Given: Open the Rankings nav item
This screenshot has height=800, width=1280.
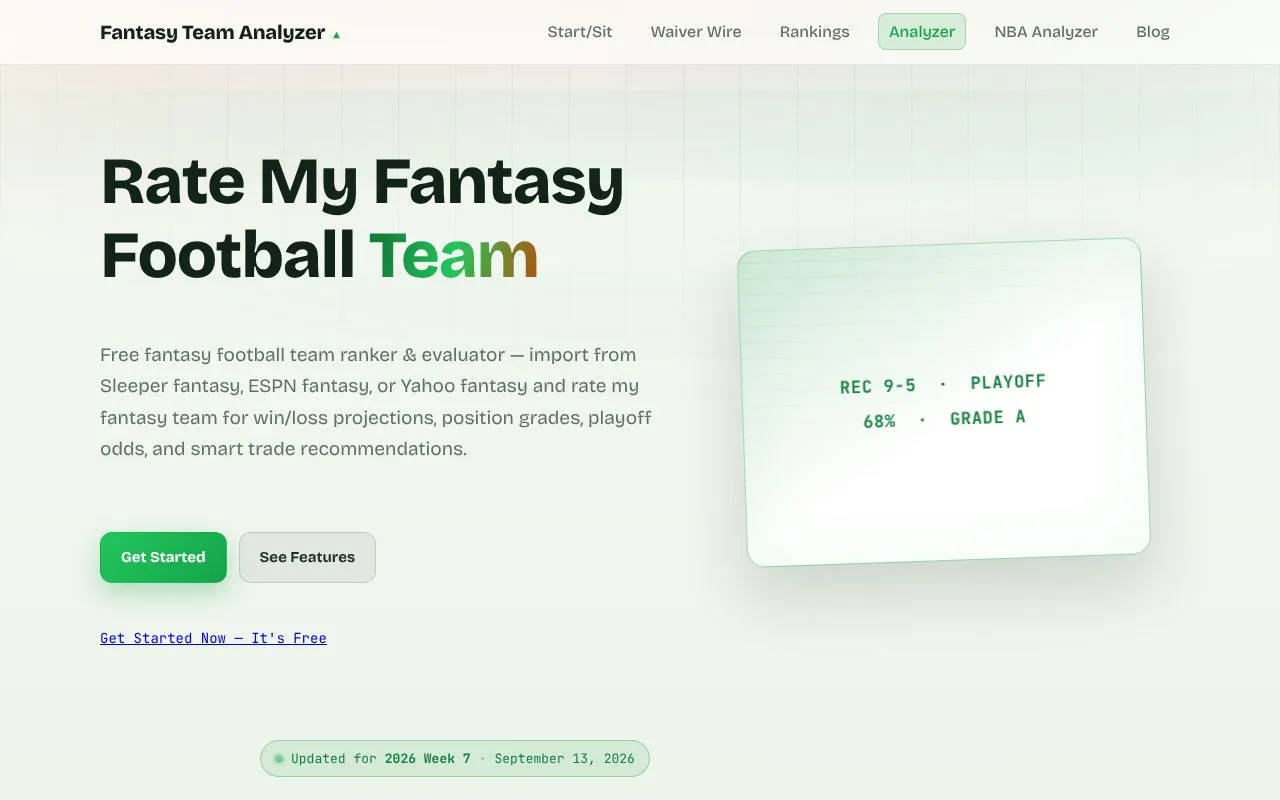Looking at the screenshot, I should point(815,32).
